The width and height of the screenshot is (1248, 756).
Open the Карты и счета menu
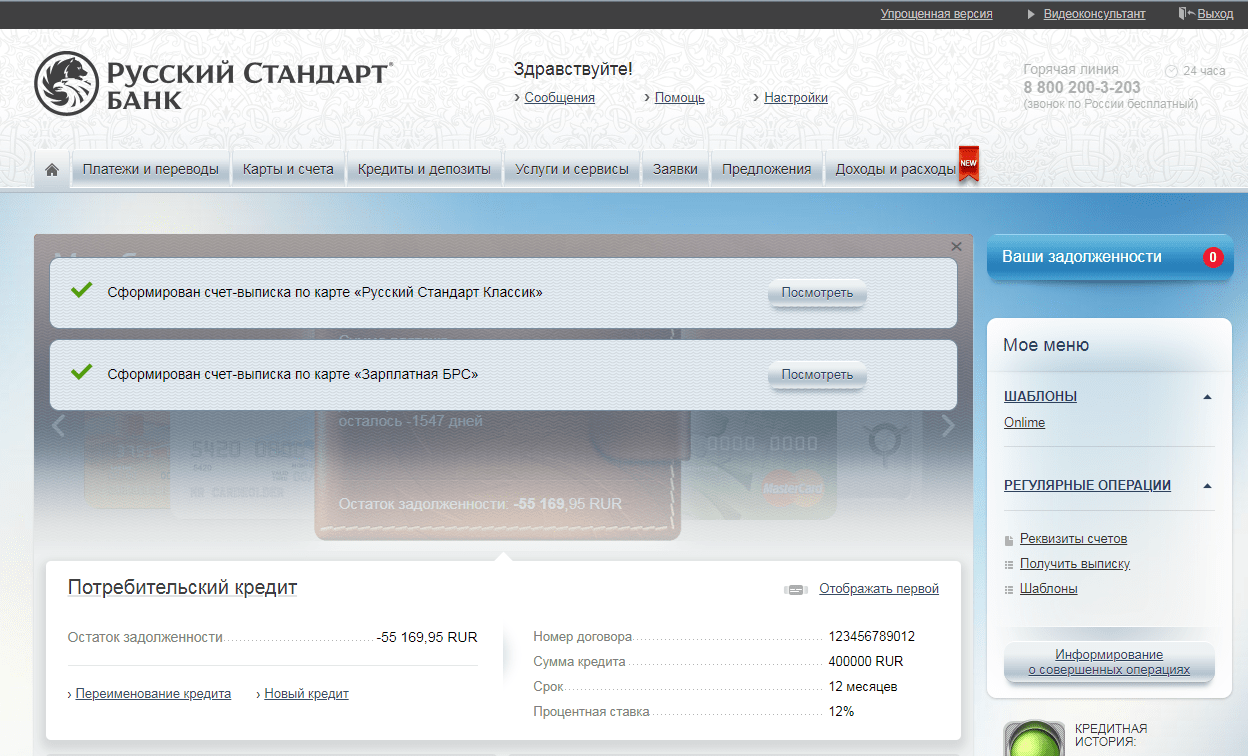coord(288,169)
